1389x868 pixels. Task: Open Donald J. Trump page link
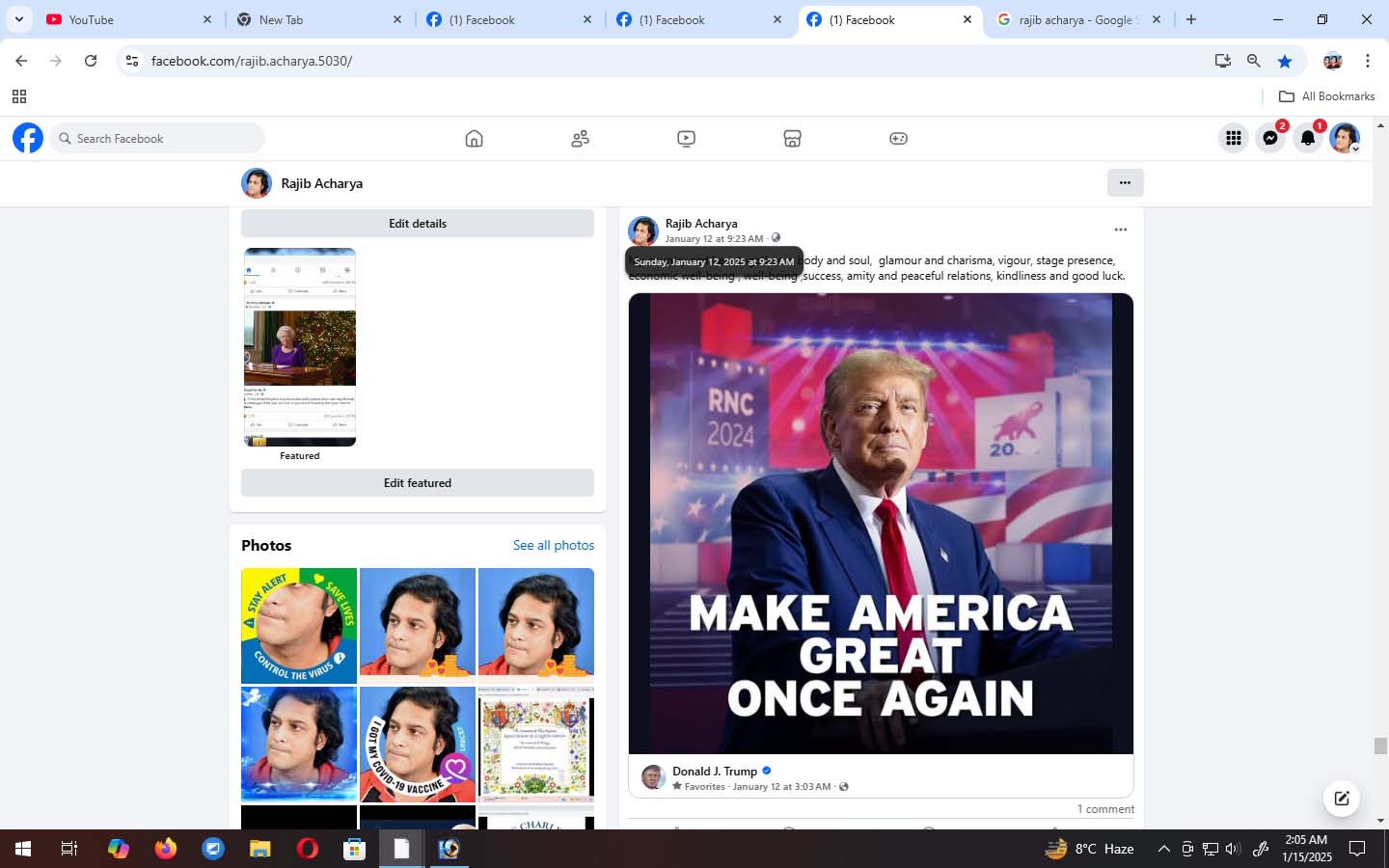coord(715,771)
